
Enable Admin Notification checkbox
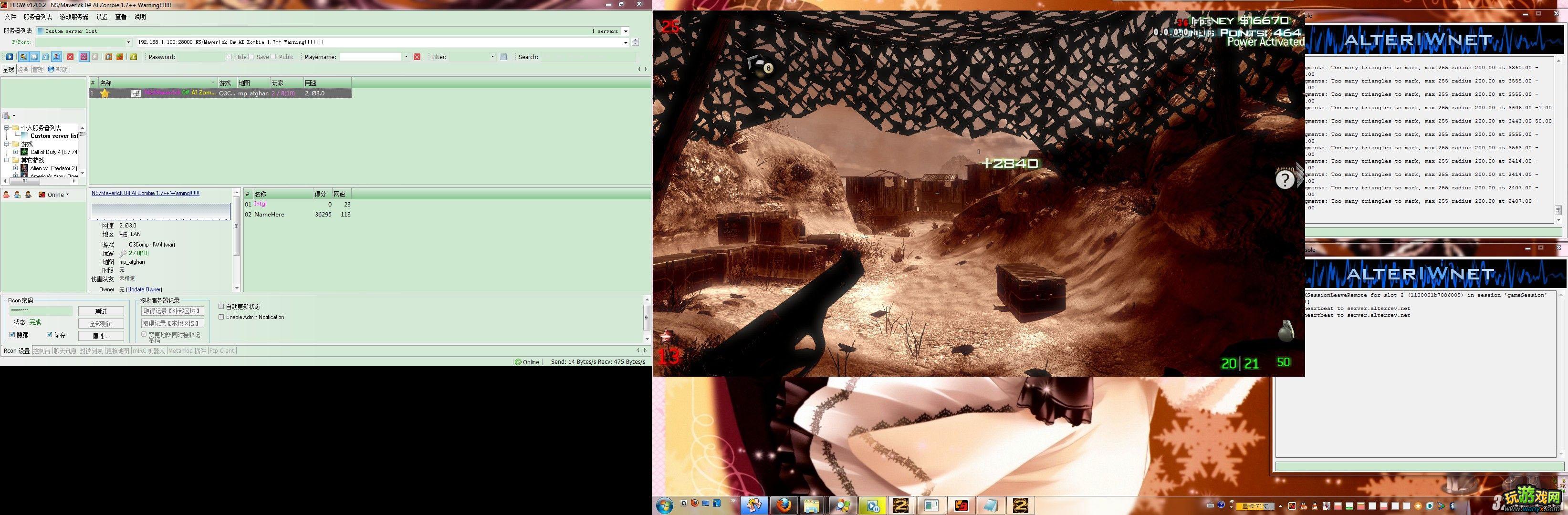221,317
